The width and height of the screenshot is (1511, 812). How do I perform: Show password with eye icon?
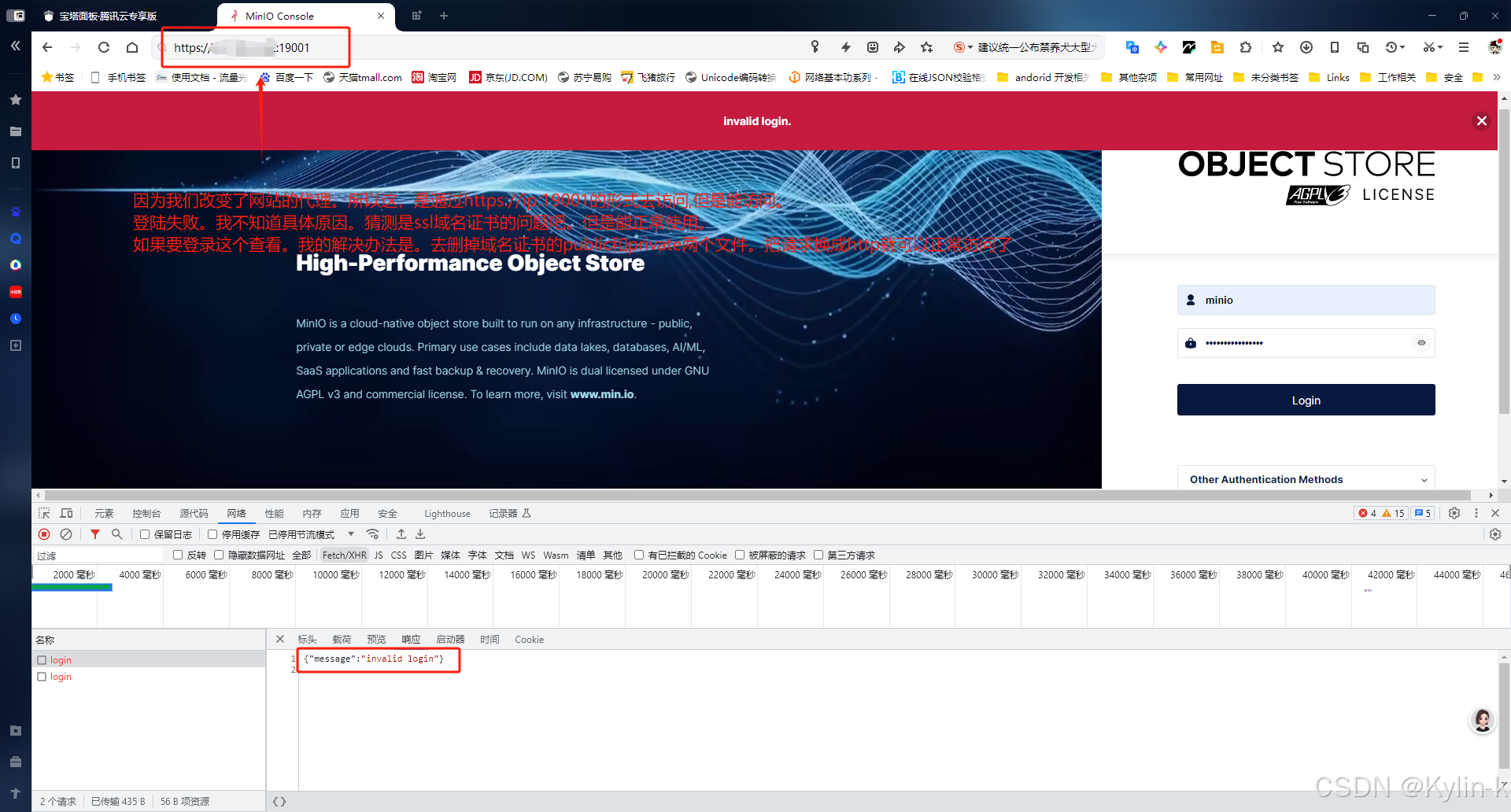coord(1421,343)
